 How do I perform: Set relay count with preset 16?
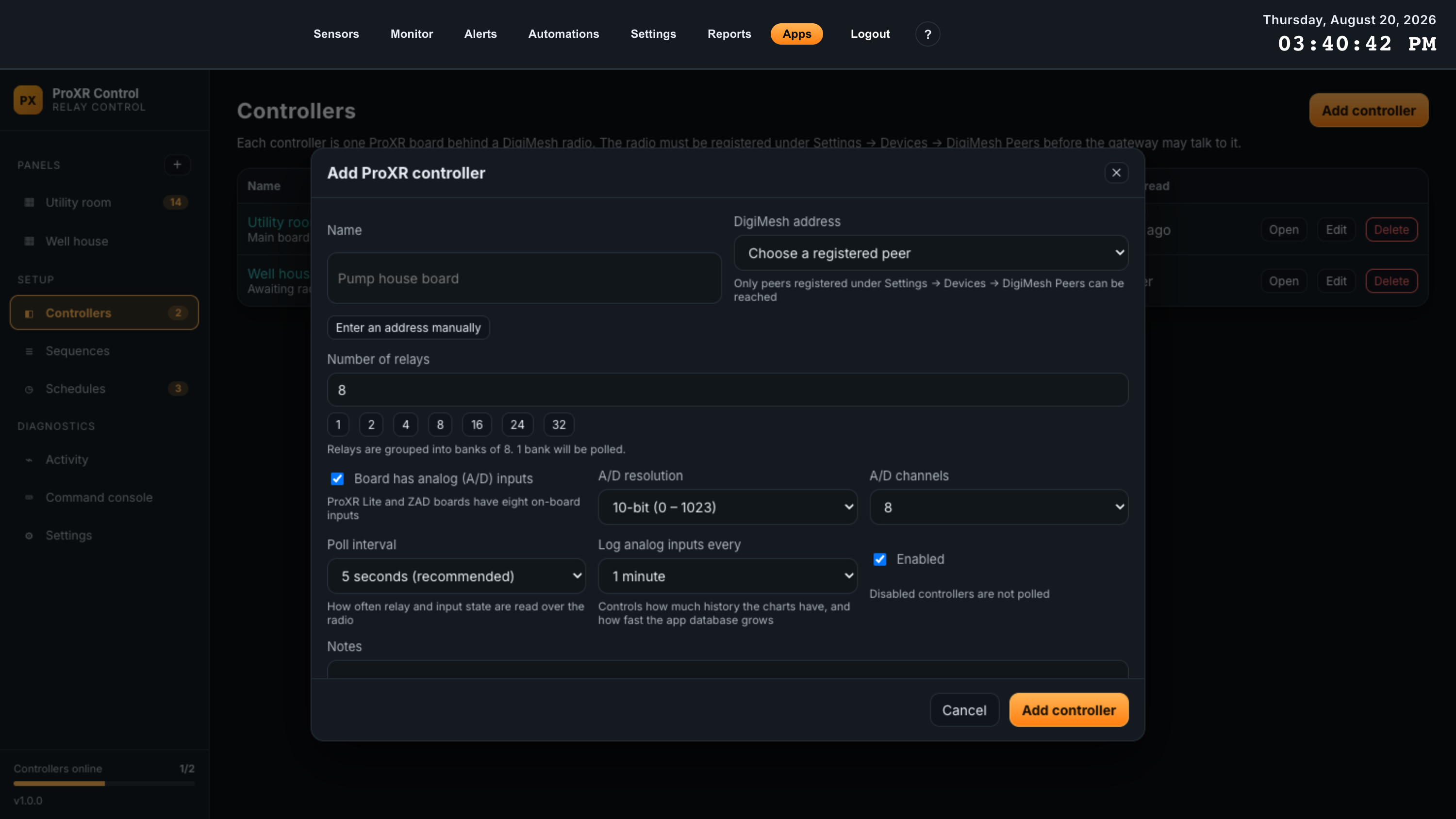477,425
